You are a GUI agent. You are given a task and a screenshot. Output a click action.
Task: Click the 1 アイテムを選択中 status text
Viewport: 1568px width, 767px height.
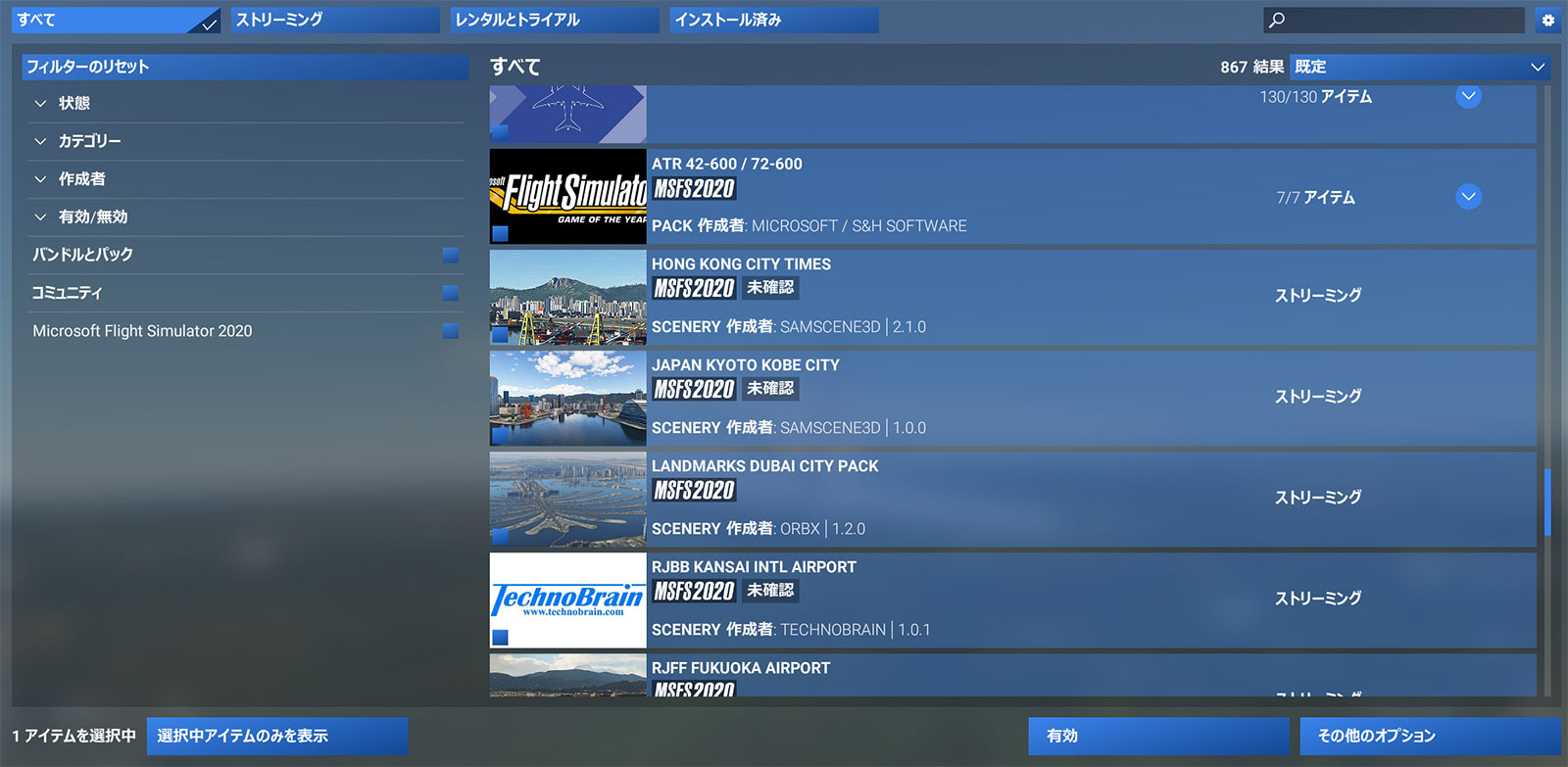click(74, 736)
